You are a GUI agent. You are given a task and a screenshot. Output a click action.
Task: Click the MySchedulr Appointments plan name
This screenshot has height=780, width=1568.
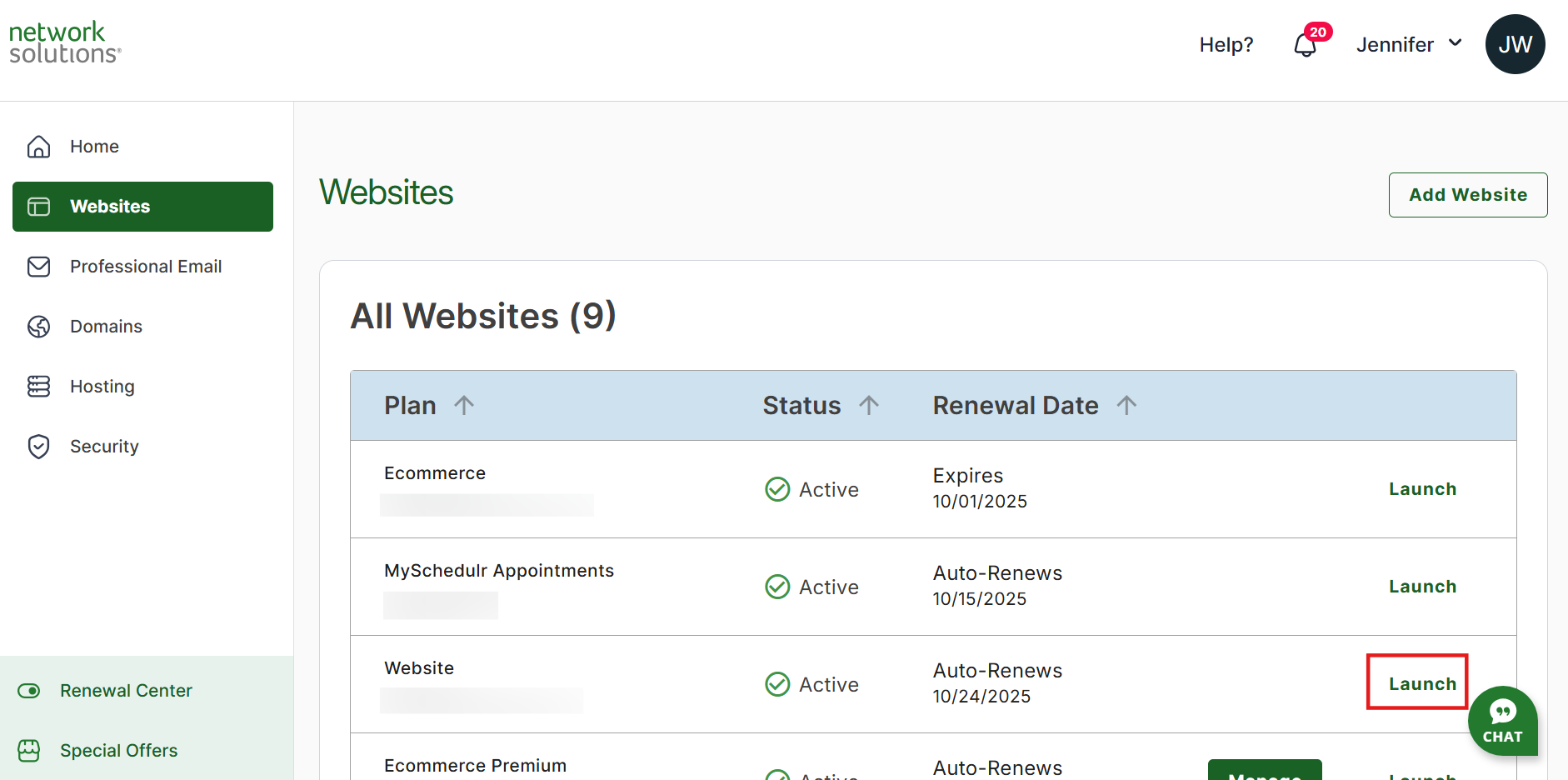coord(499,571)
